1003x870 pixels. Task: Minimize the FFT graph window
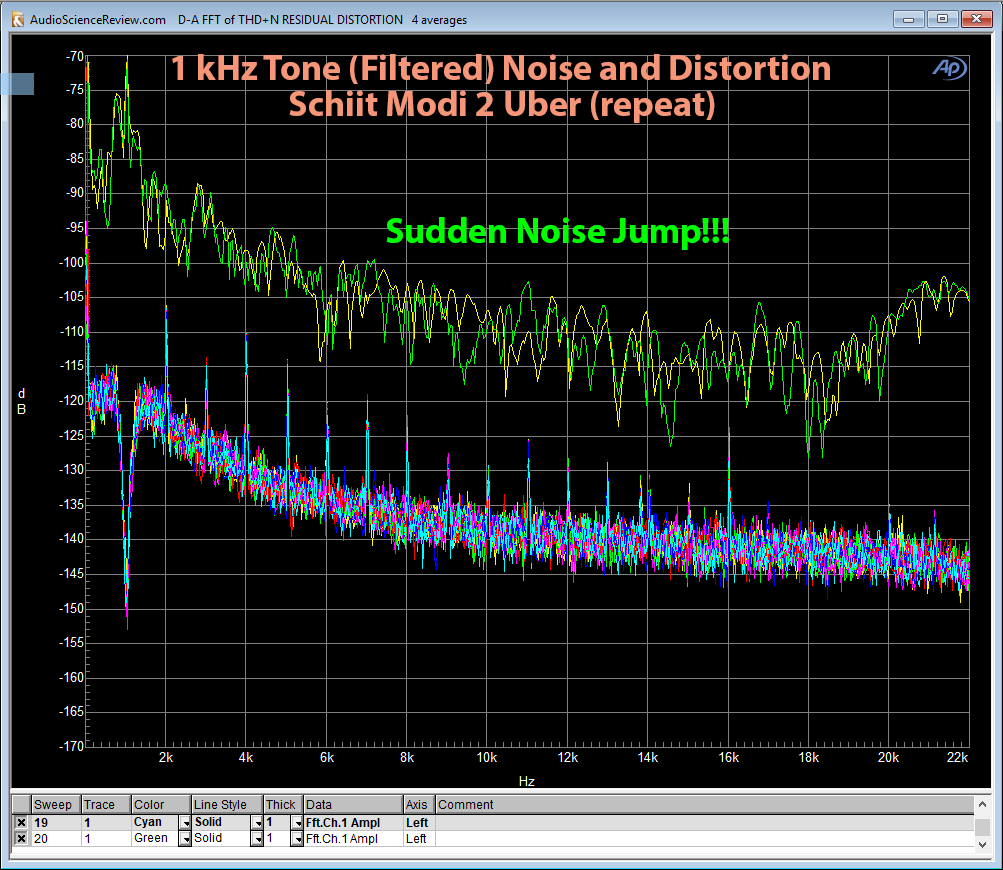click(908, 19)
